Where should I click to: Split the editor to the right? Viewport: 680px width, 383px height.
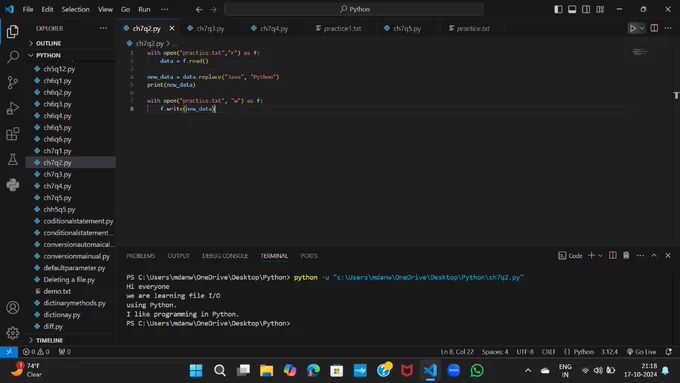(654, 28)
